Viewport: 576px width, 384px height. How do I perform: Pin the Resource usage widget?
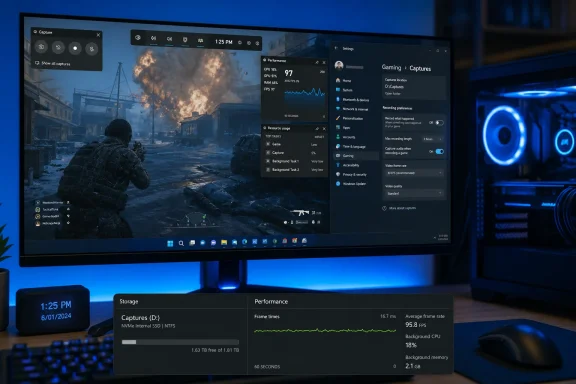click(x=317, y=129)
